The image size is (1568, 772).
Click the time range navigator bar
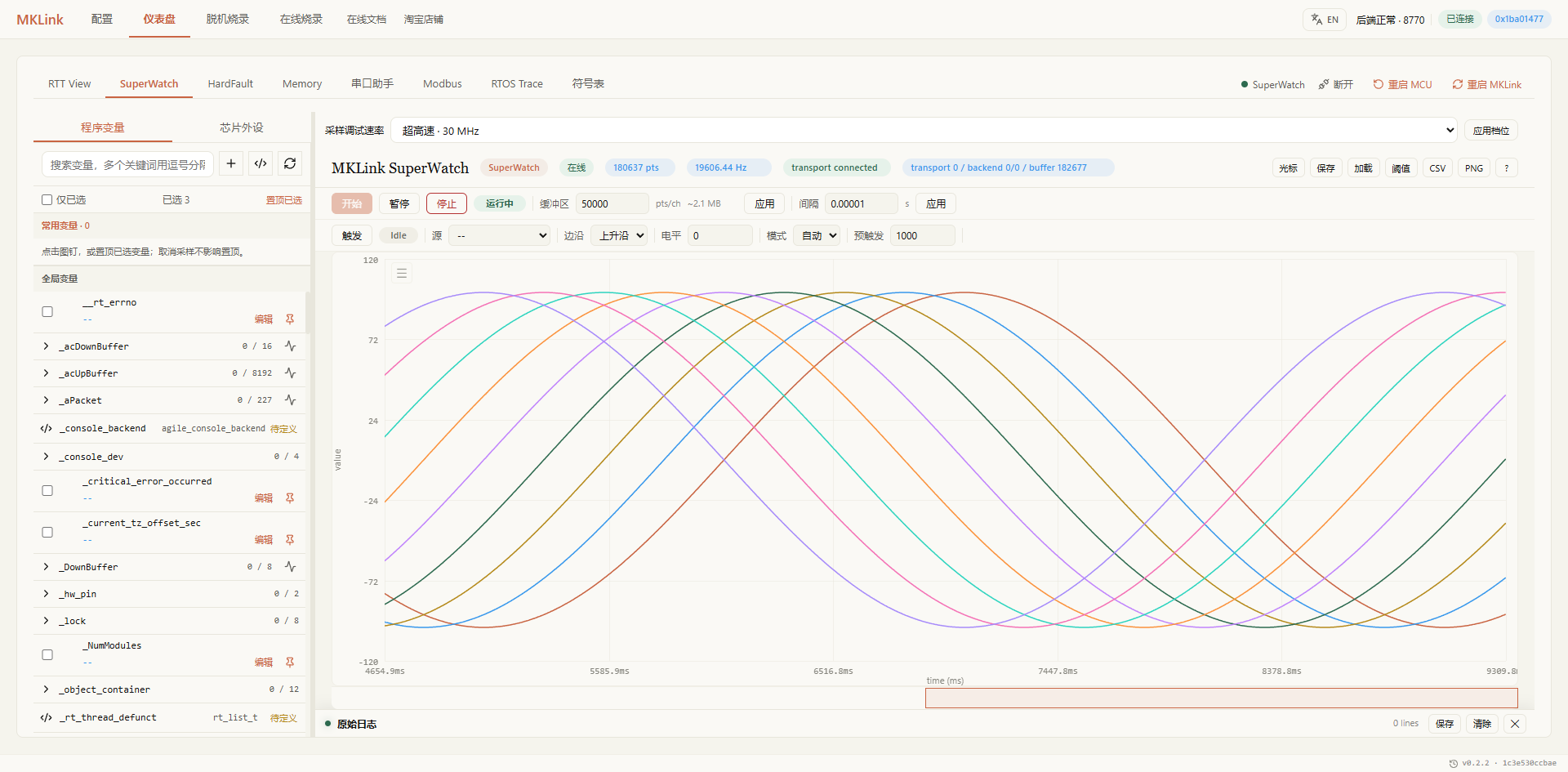coord(1221,698)
